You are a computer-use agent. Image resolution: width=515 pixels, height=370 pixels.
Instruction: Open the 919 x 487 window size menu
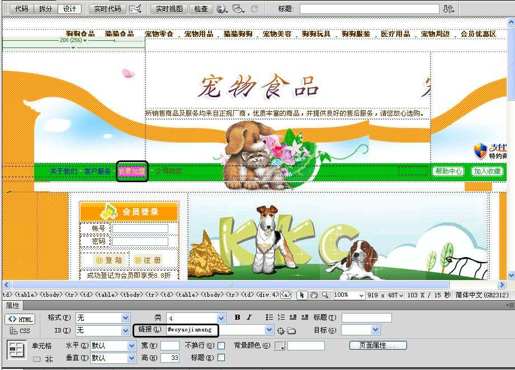(x=385, y=295)
